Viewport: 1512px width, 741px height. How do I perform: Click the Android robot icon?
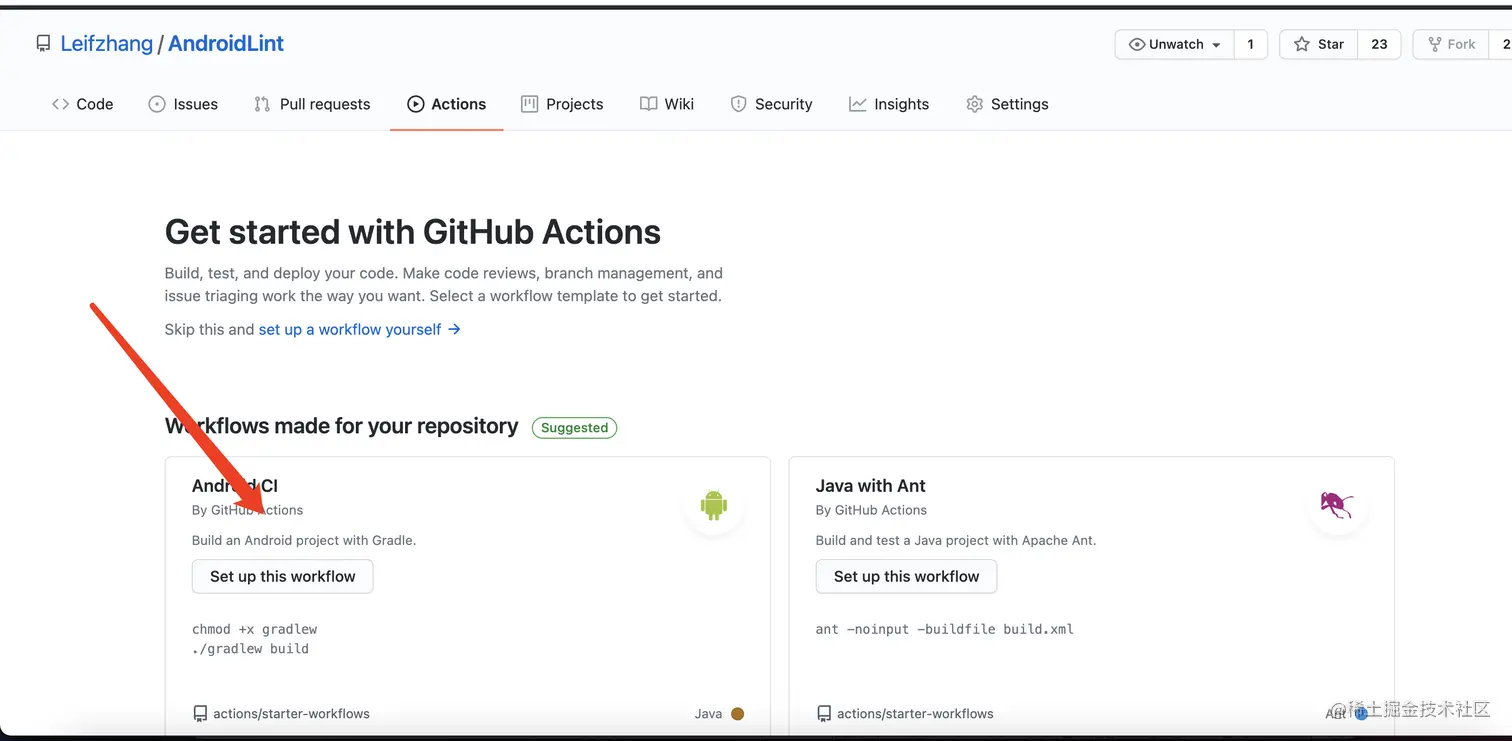(x=713, y=505)
